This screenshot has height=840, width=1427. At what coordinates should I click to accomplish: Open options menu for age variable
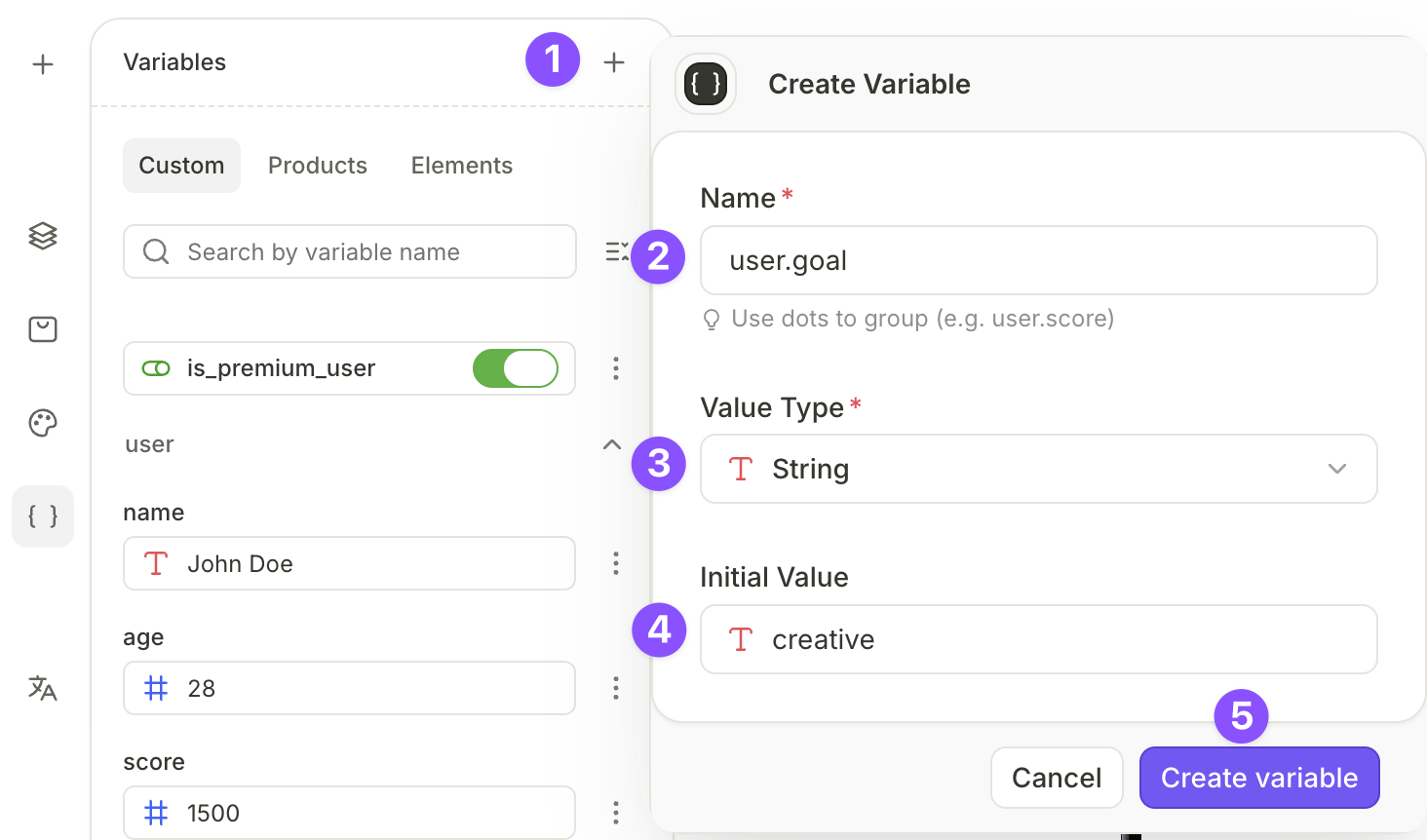(x=615, y=688)
